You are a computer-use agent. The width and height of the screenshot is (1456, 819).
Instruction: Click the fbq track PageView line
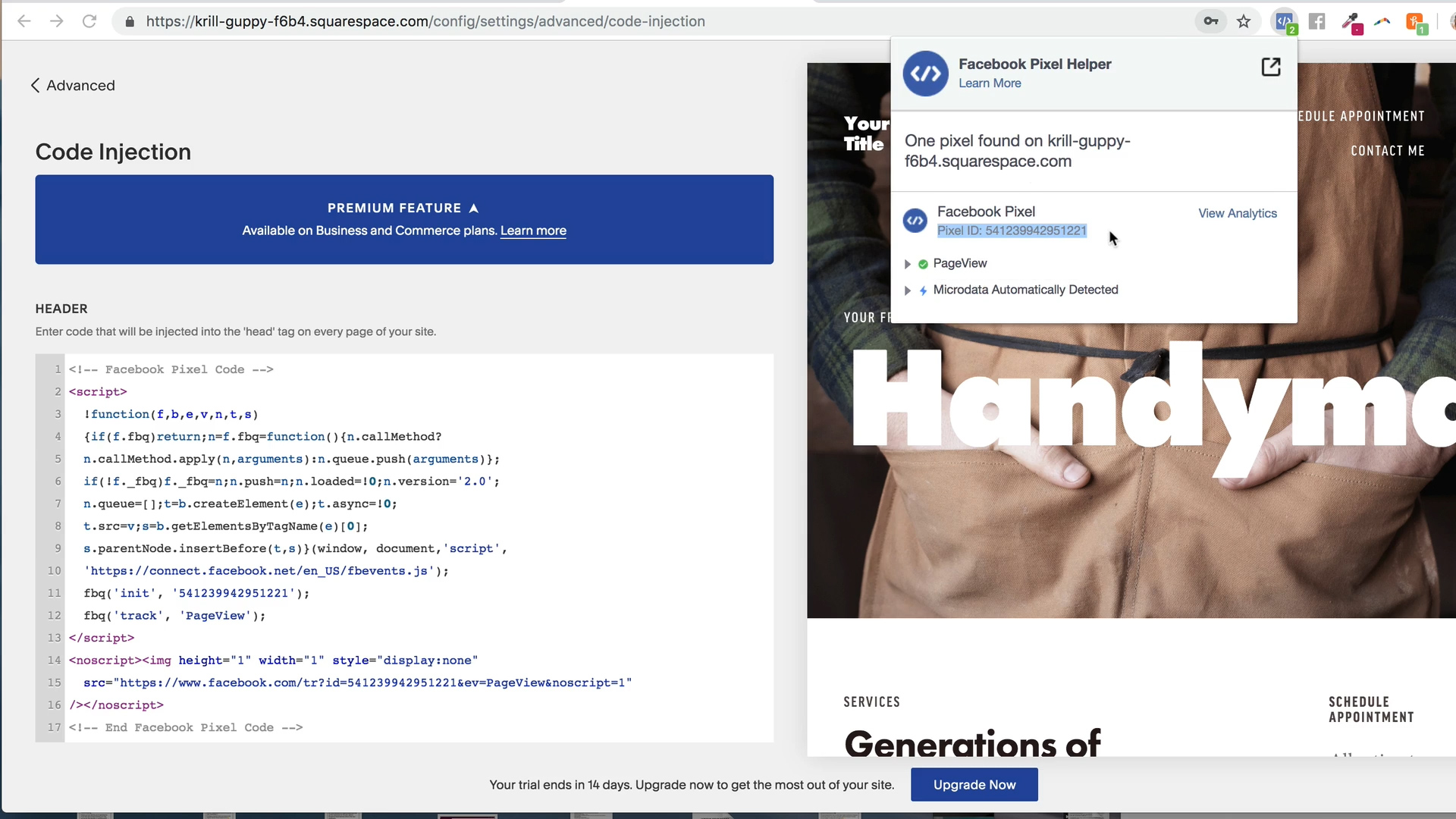(175, 616)
